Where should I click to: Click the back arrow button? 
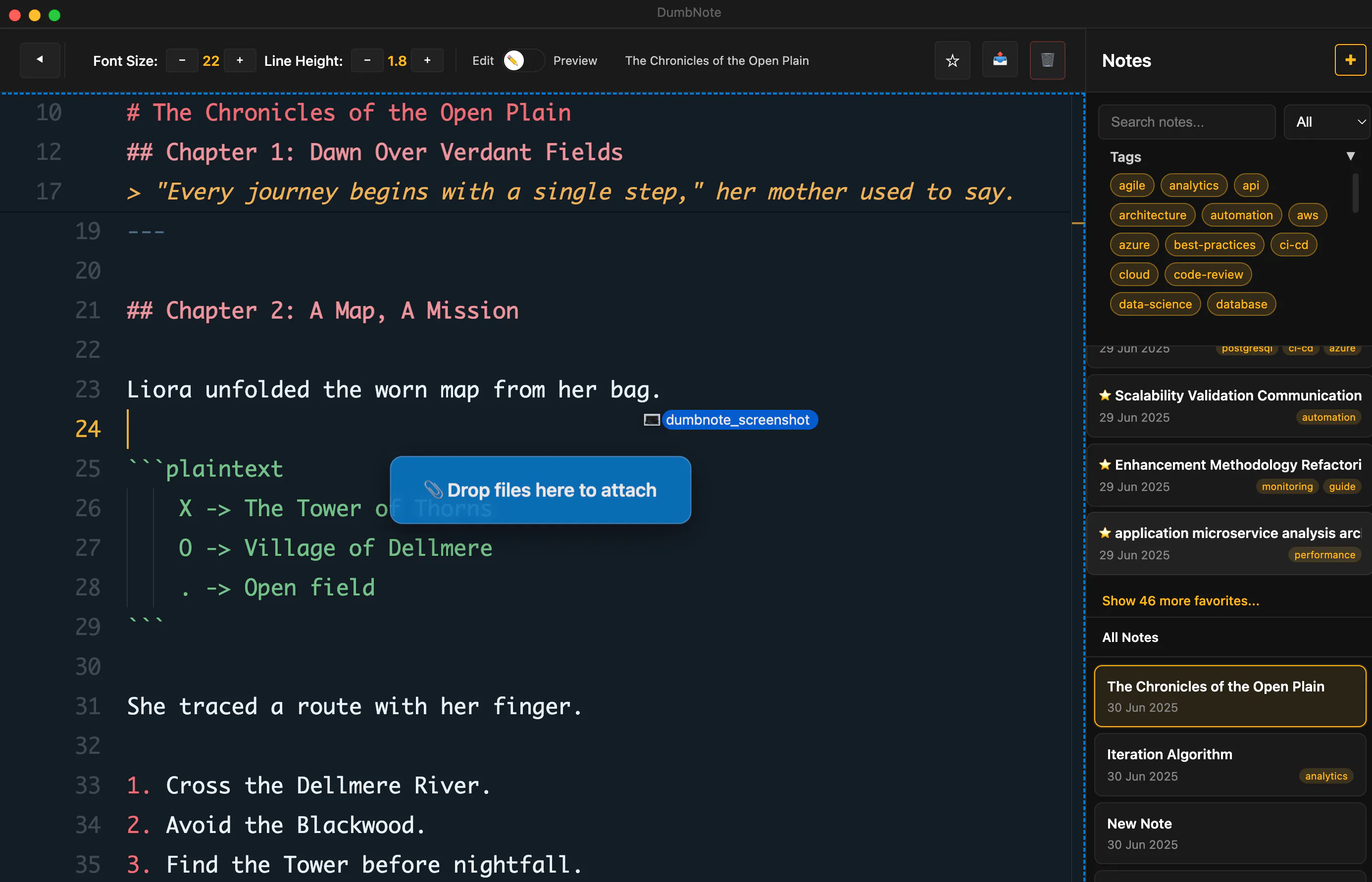[x=40, y=59]
